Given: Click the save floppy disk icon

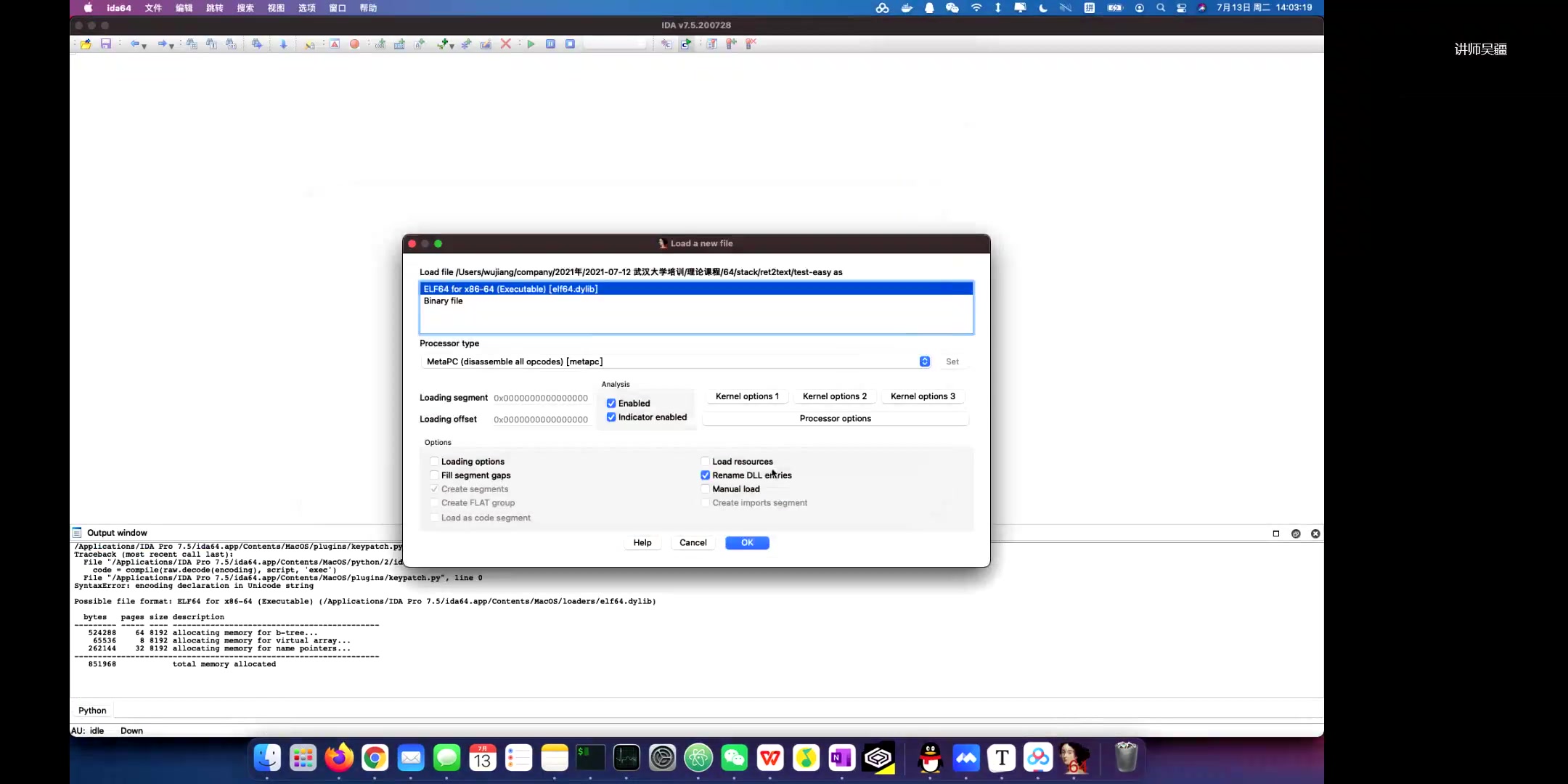Looking at the screenshot, I should (106, 44).
